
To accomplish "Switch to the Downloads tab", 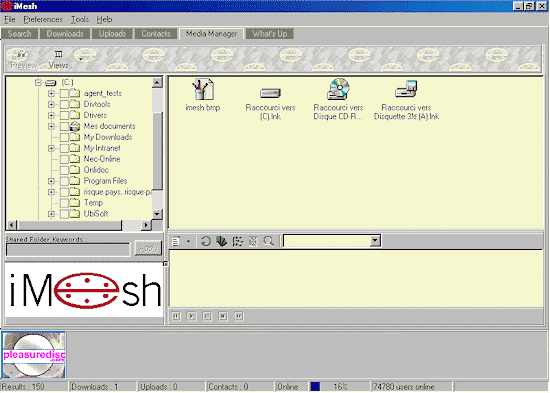I will 65,34.
